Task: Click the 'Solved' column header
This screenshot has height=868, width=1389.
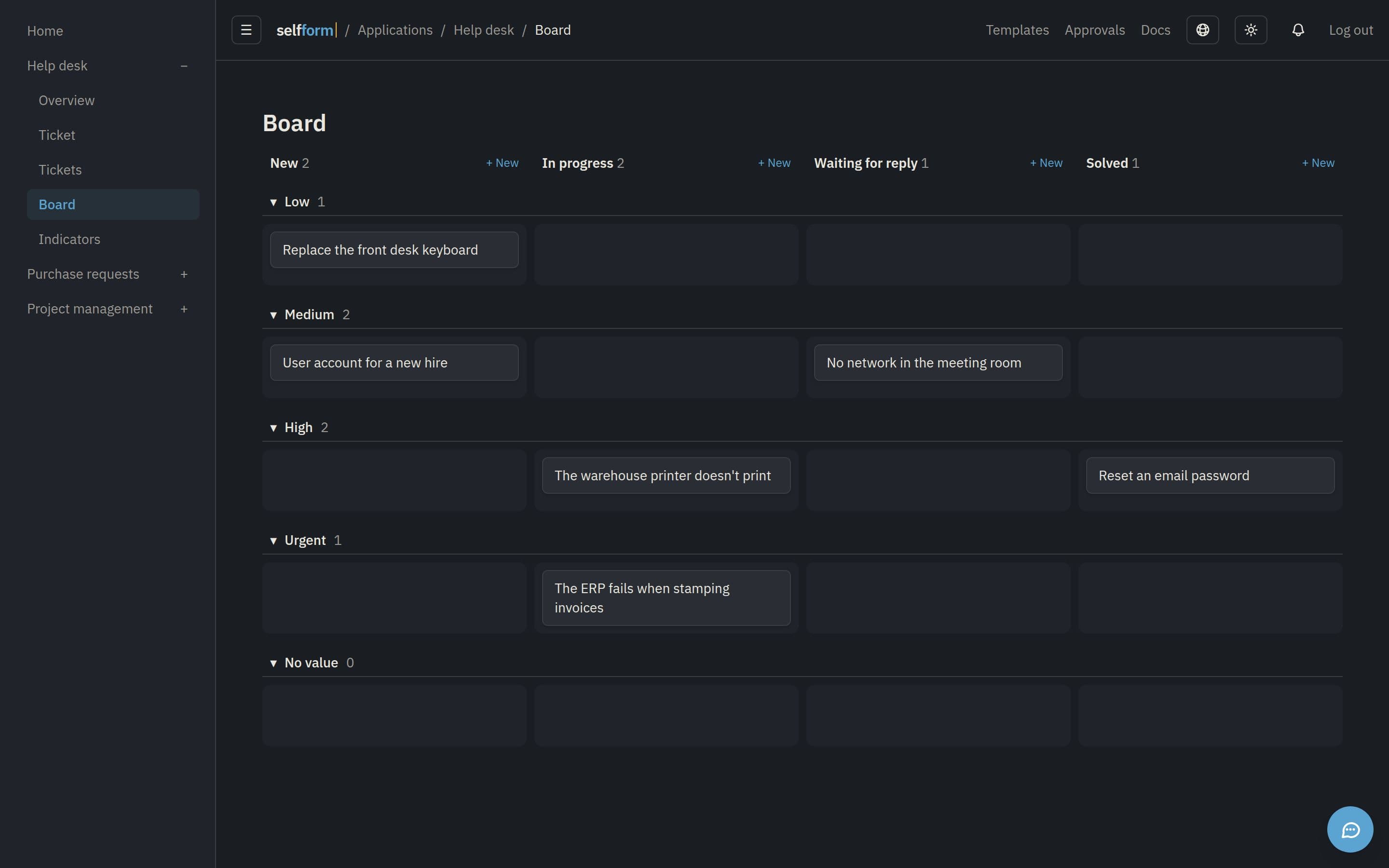Action: pos(1107,163)
